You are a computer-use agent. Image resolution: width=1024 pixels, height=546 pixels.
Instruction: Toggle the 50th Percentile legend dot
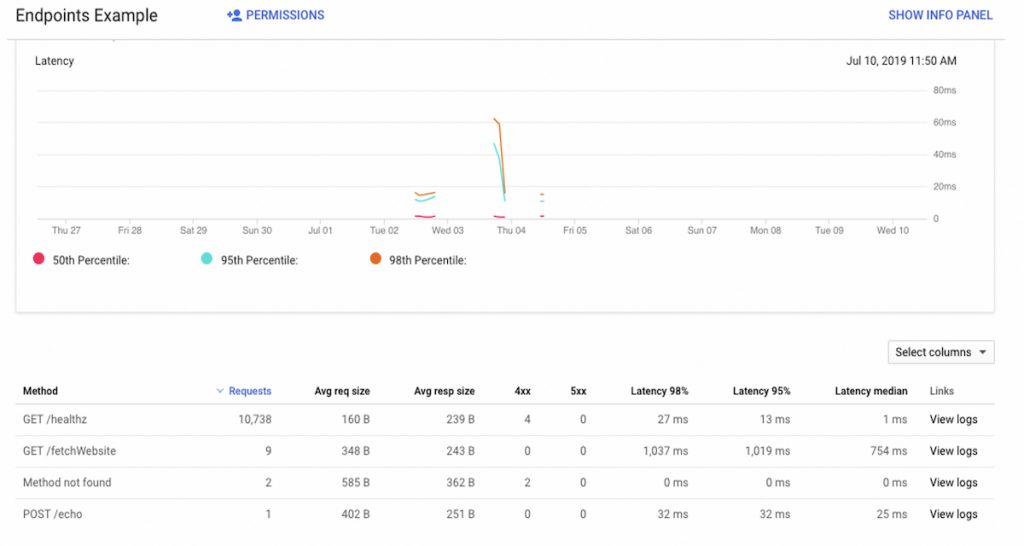(39, 259)
